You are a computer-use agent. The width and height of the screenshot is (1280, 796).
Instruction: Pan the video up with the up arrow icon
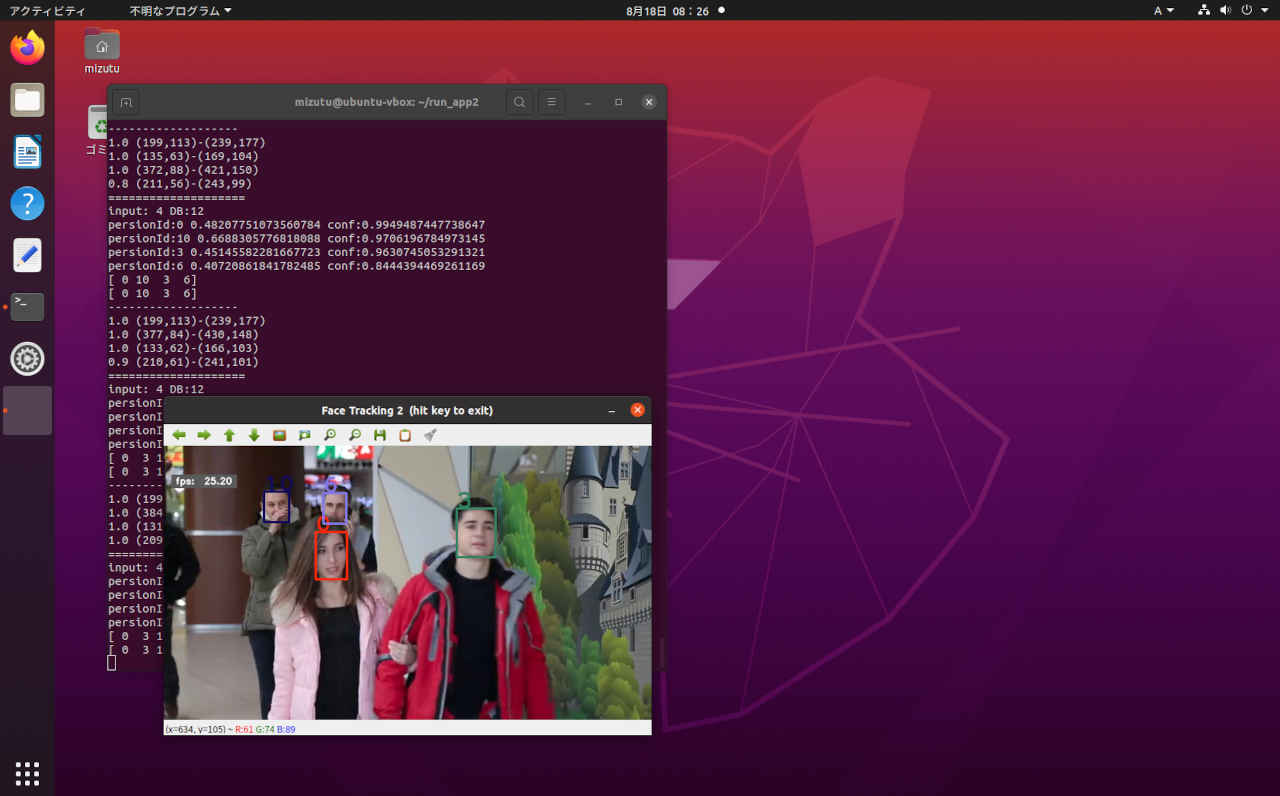pyautogui.click(x=229, y=435)
